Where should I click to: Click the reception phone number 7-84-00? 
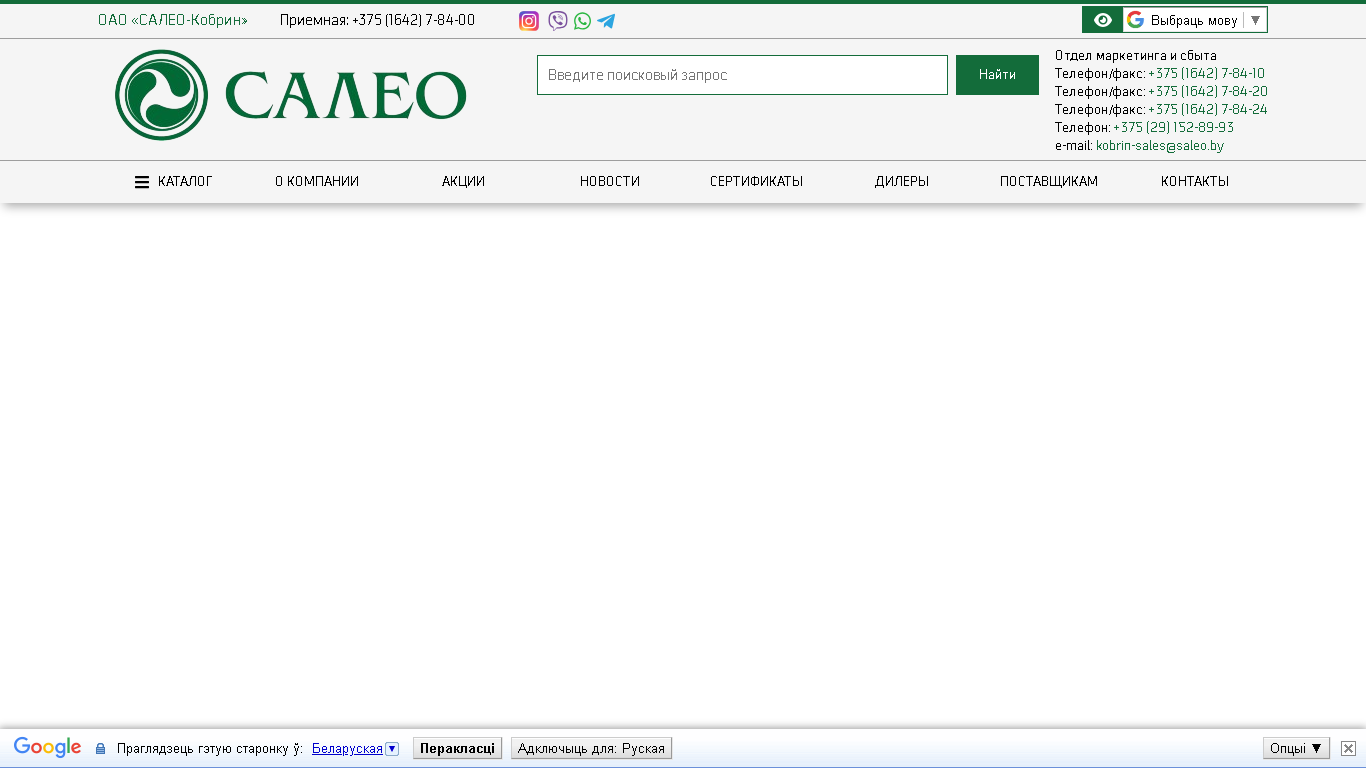(413, 20)
